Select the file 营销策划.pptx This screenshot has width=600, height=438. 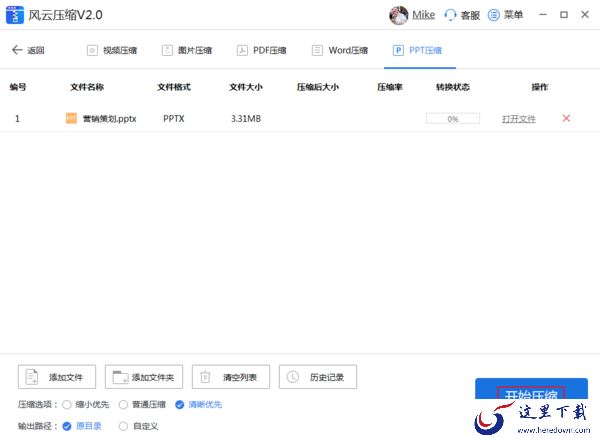point(109,119)
